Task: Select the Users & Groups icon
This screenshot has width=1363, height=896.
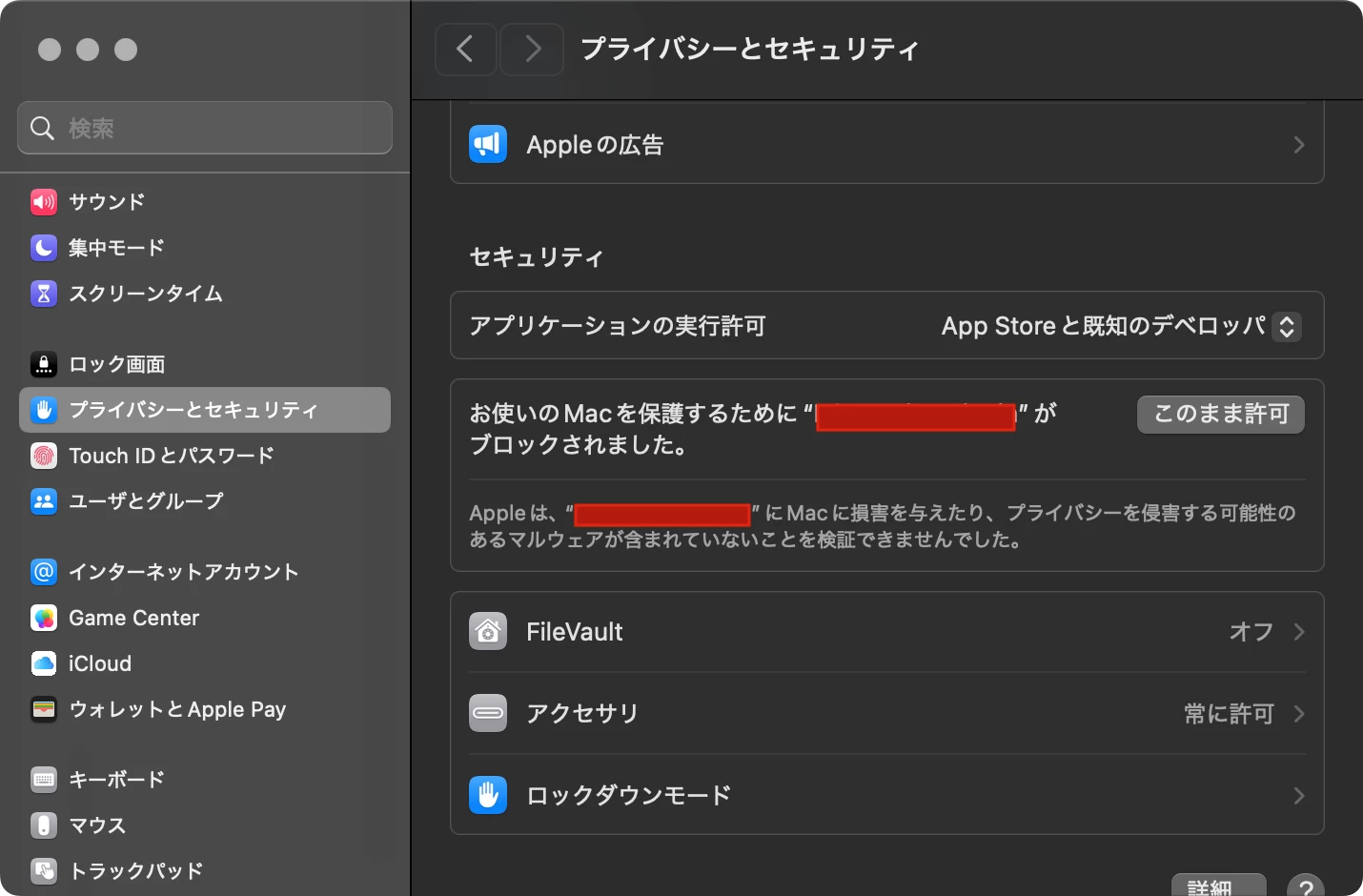Action: pos(44,501)
